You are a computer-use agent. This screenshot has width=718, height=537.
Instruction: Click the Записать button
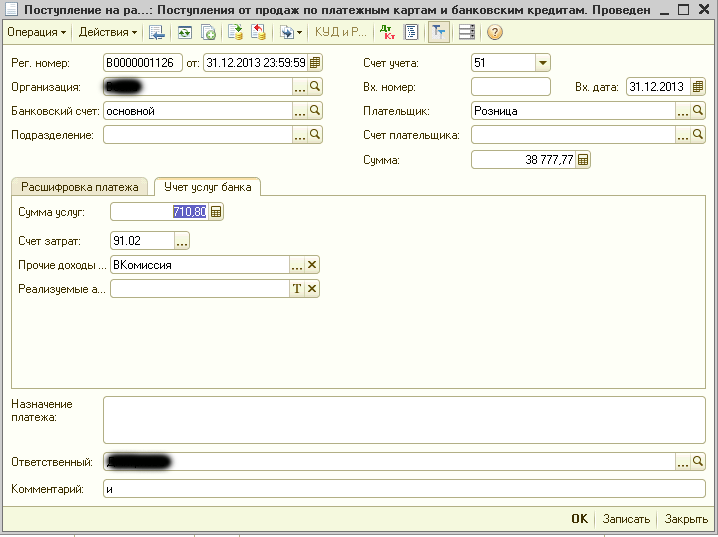626,519
